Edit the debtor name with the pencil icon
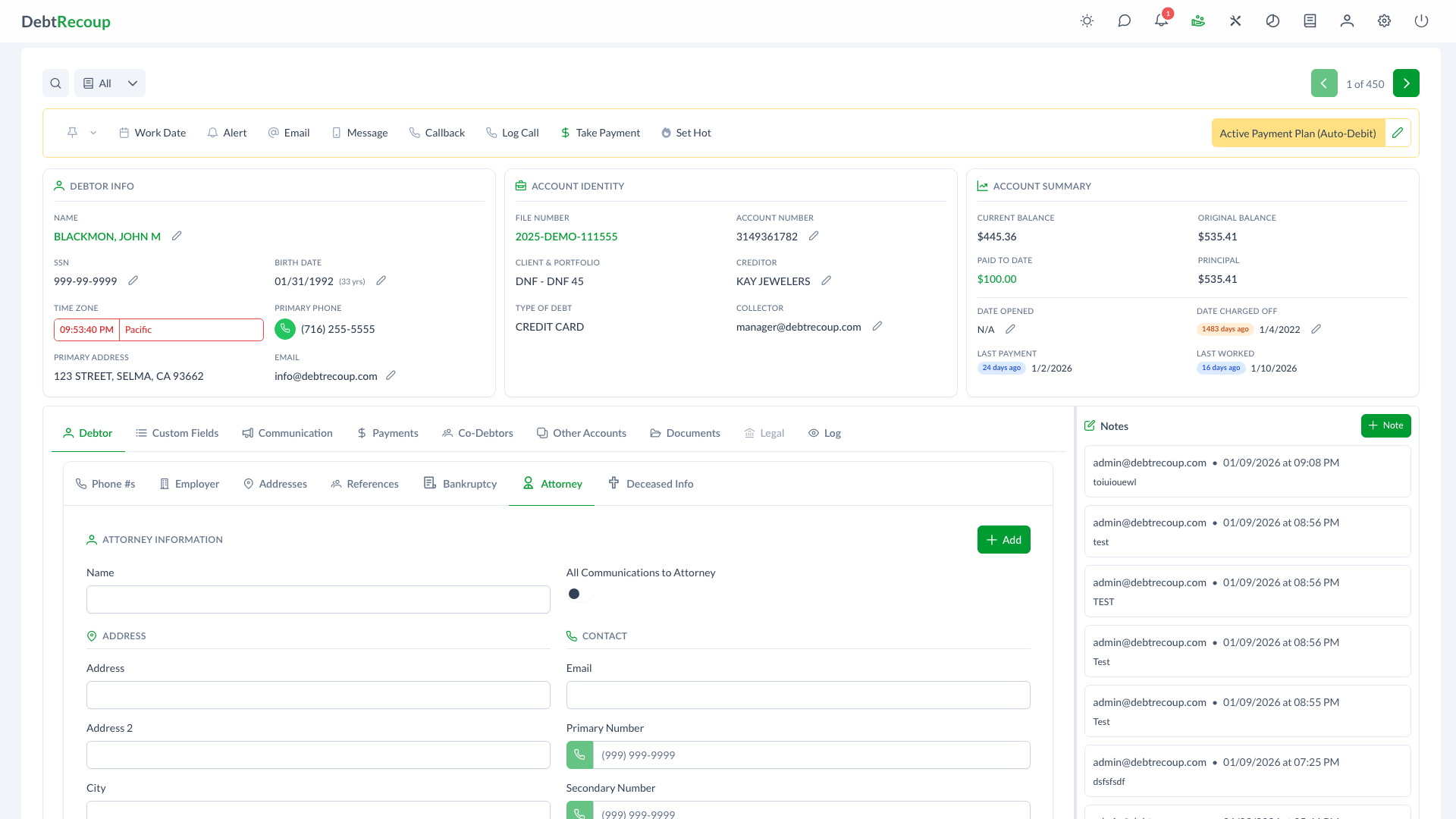Image resolution: width=1456 pixels, height=819 pixels. click(177, 236)
